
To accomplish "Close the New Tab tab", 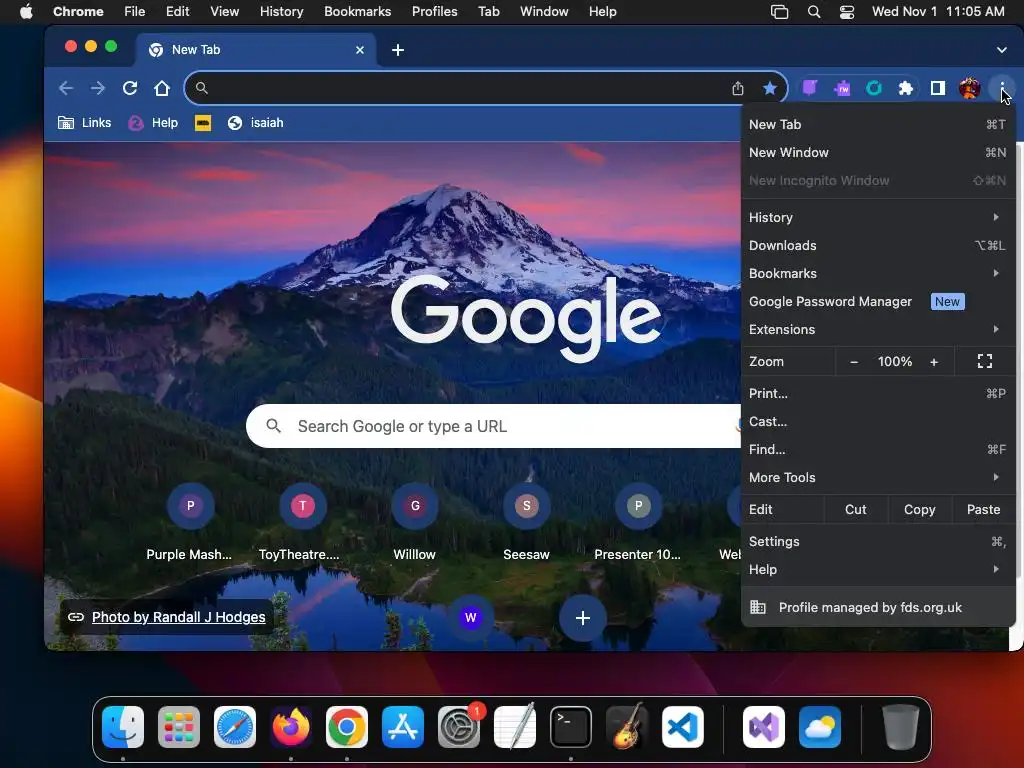I will pyautogui.click(x=360, y=50).
